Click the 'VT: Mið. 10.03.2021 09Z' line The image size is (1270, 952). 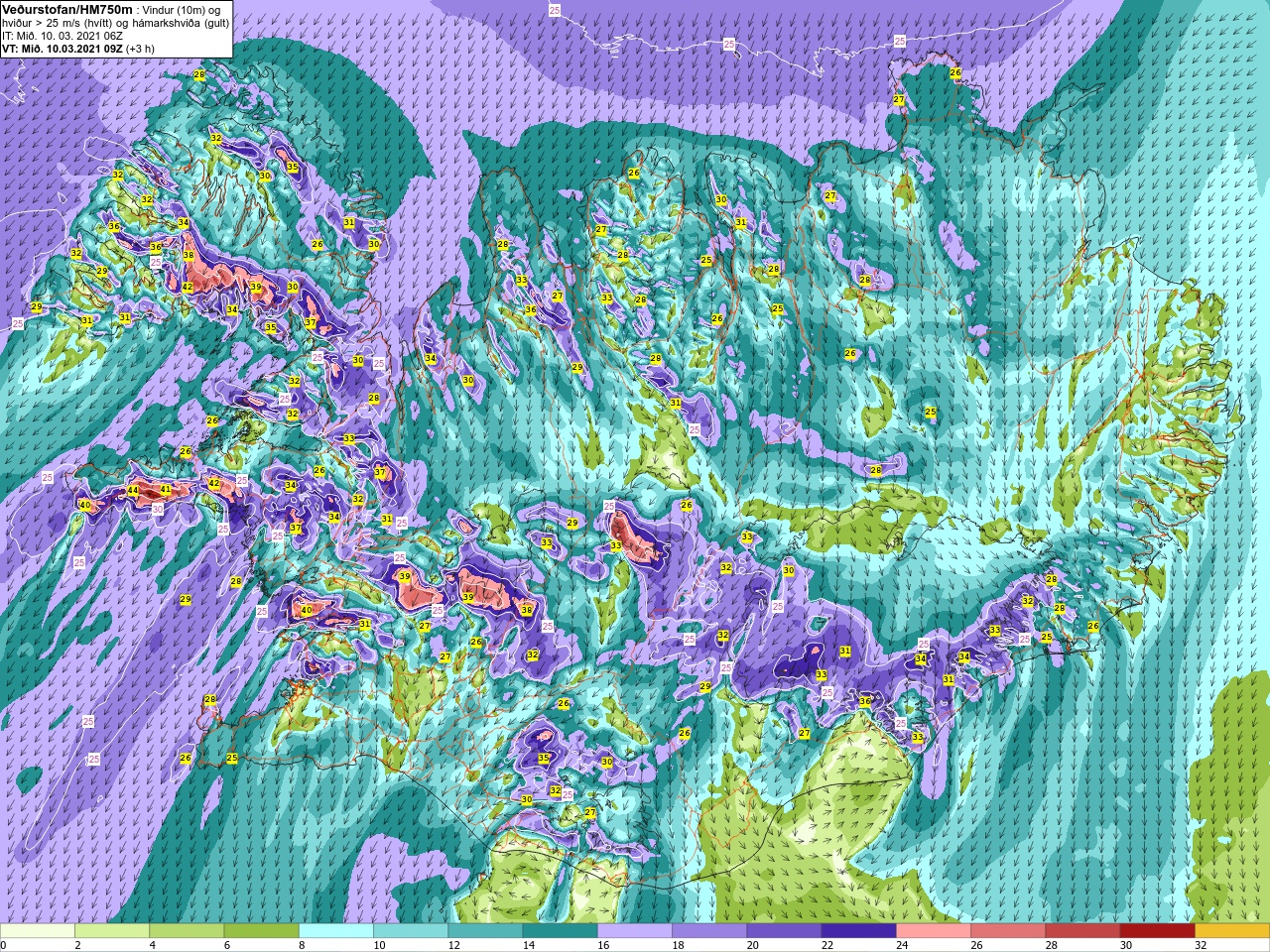pyautogui.click(x=63, y=49)
